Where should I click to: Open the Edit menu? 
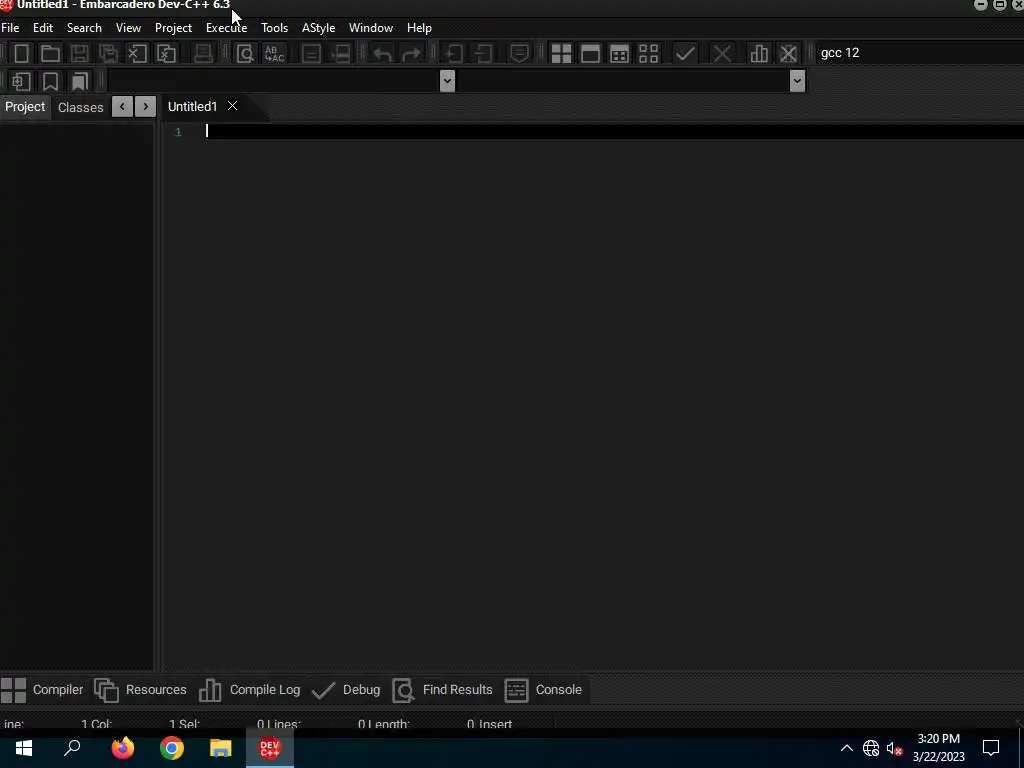click(x=42, y=27)
